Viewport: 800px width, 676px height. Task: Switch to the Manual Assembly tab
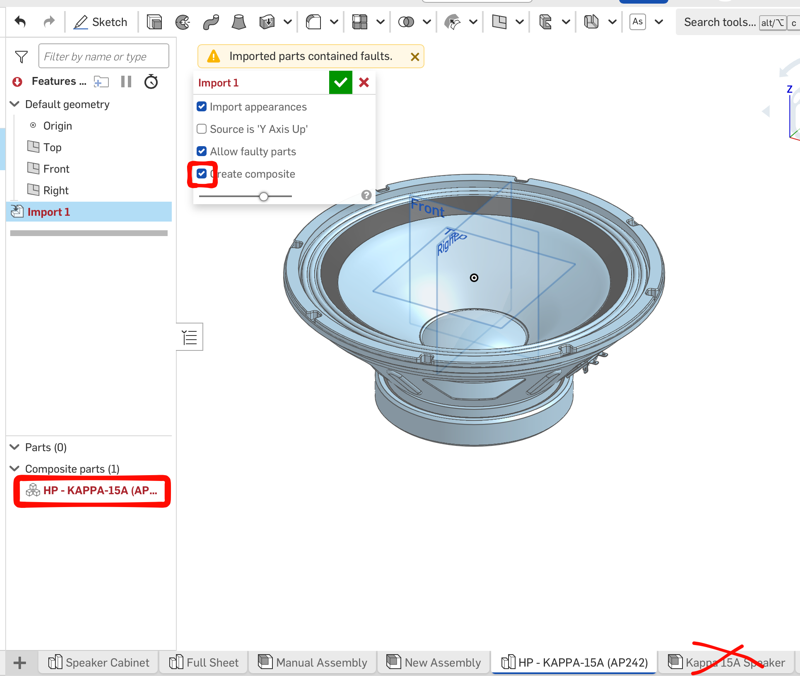[313, 663]
